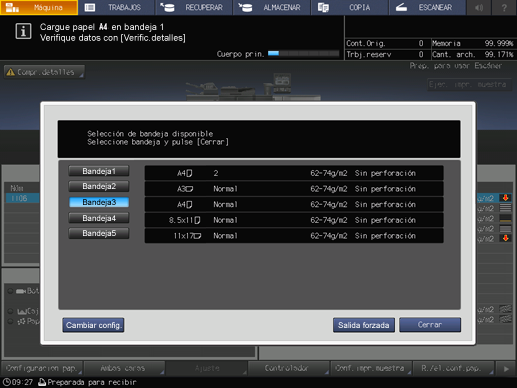Open the Máquina tab
This screenshot has height=388, width=517.
(39, 7)
